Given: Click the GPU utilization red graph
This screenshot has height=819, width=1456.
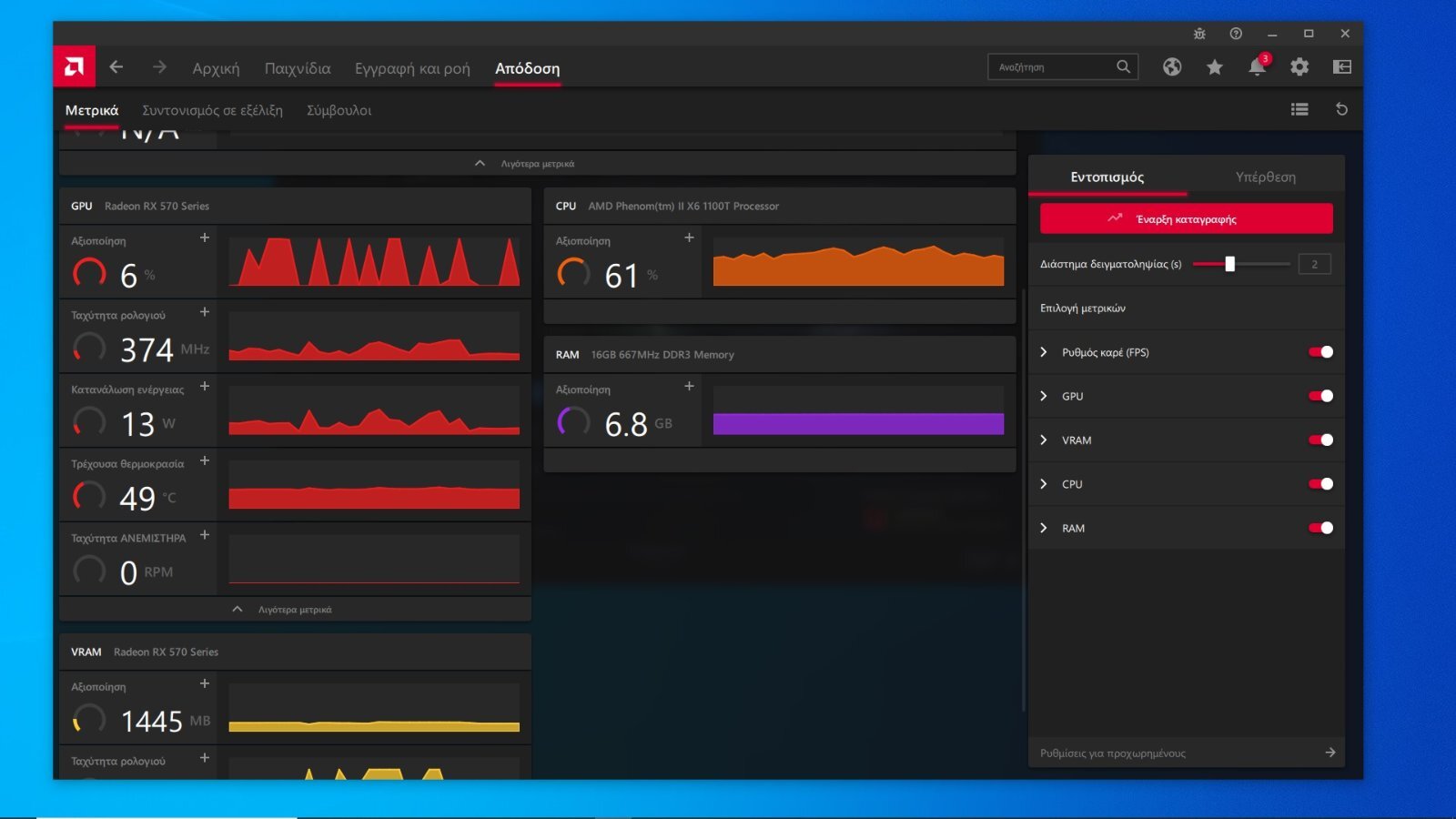Looking at the screenshot, I should tap(374, 262).
